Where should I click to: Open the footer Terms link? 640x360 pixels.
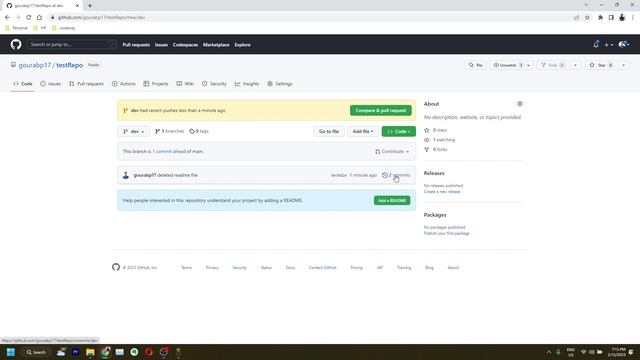point(187,268)
